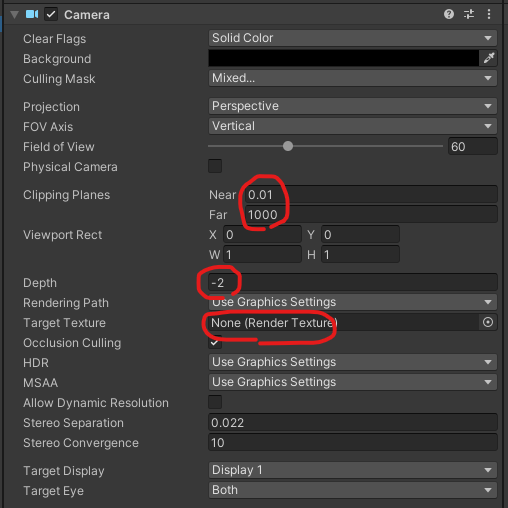Open the MSAA dropdown
Image resolution: width=508 pixels, height=508 pixels.
[353, 382]
